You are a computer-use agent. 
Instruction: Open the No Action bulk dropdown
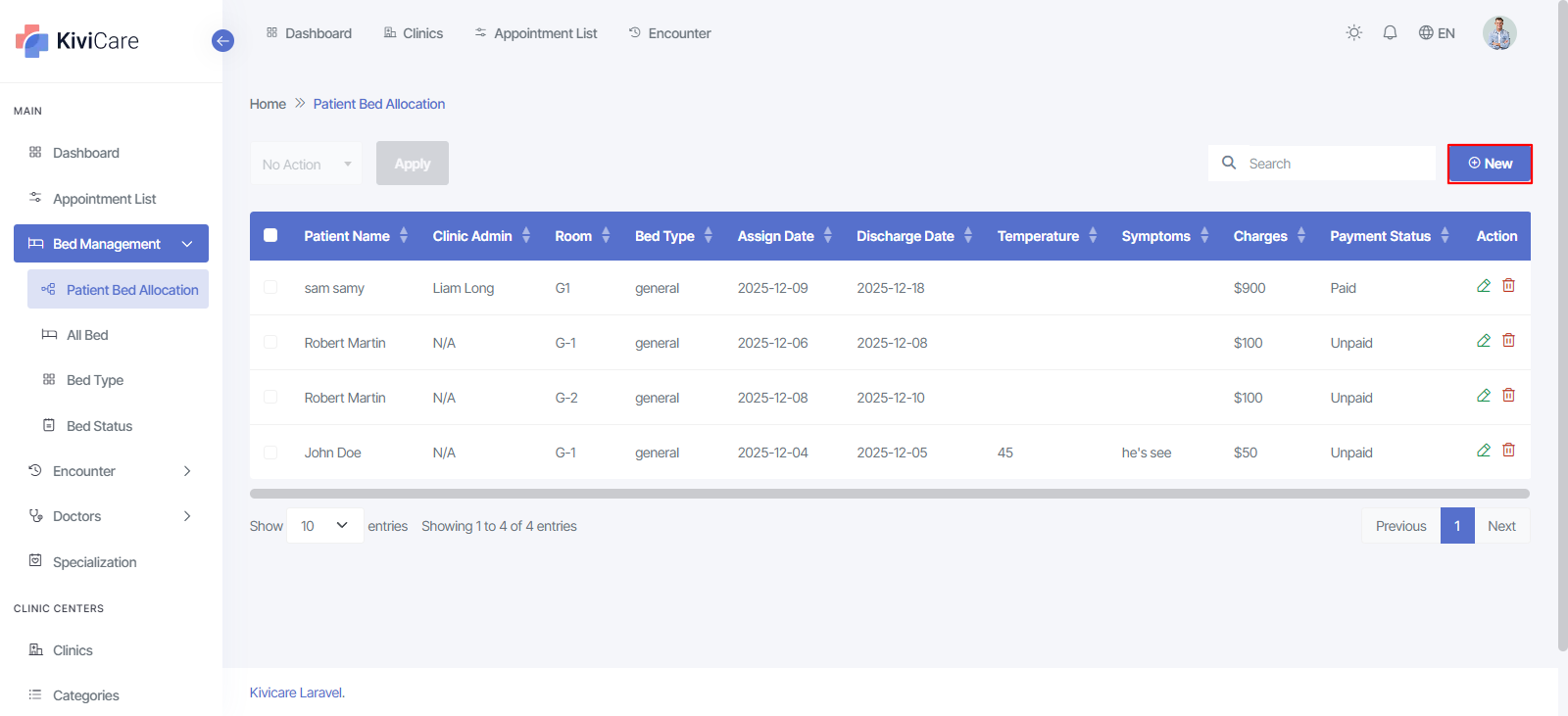coord(306,165)
